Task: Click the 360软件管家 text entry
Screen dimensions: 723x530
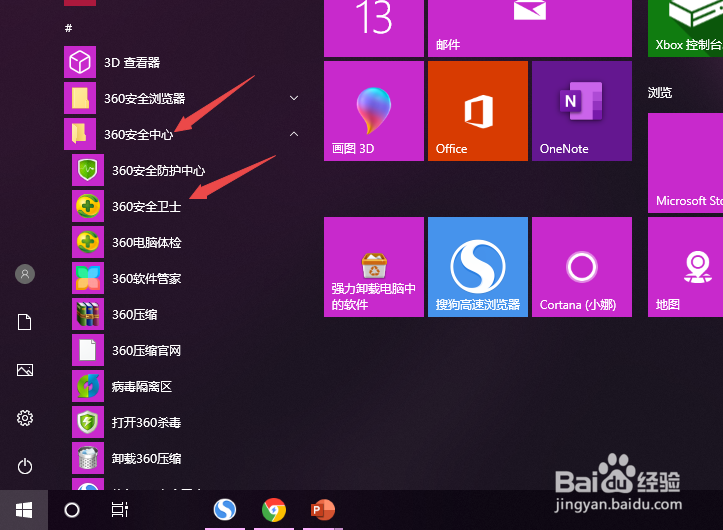Action: click(147, 279)
